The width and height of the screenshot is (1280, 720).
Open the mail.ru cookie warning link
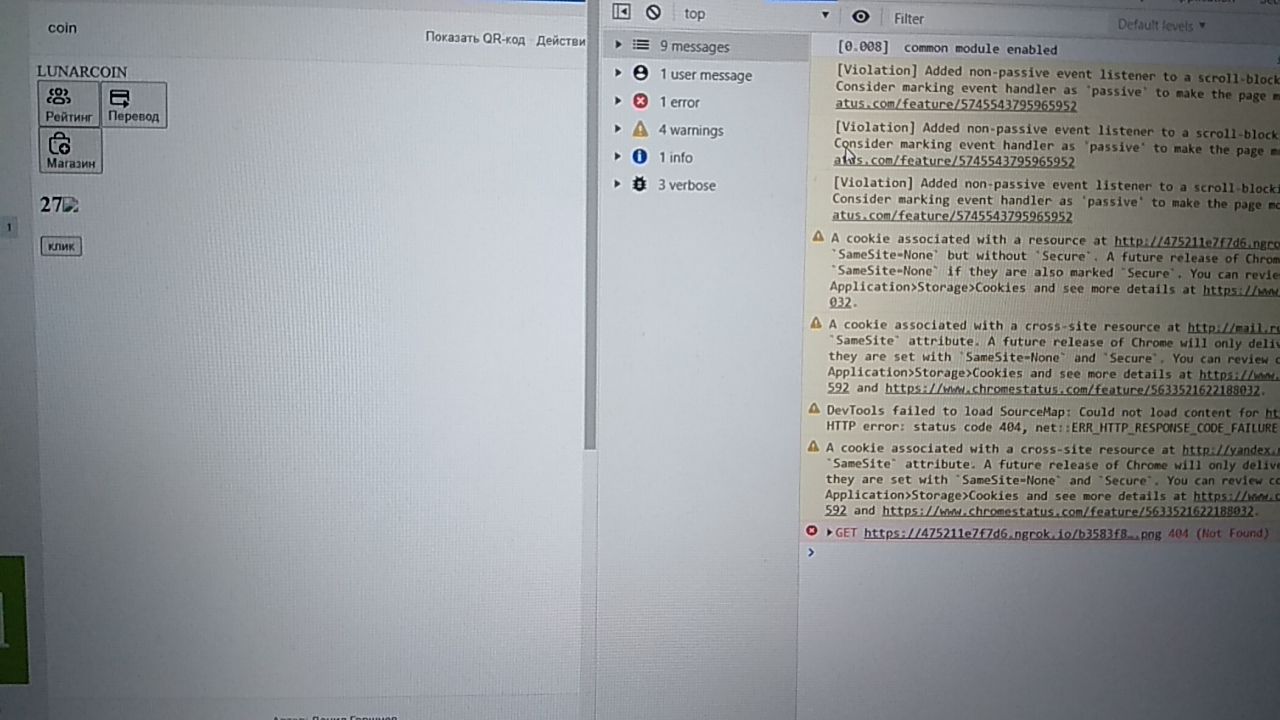click(x=1233, y=327)
